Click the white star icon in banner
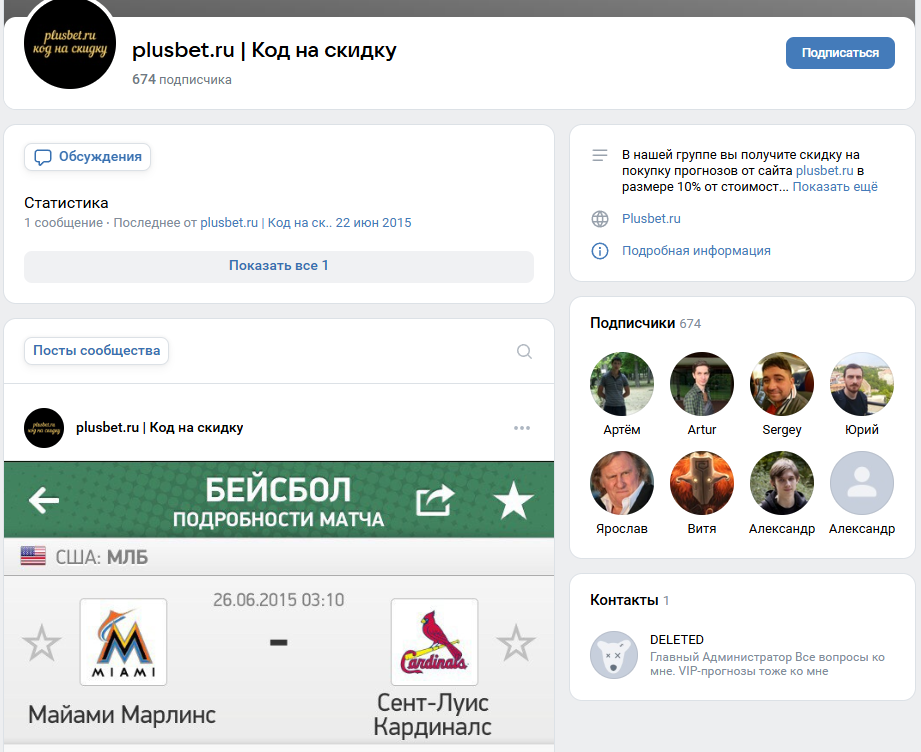921x752 pixels. 513,501
